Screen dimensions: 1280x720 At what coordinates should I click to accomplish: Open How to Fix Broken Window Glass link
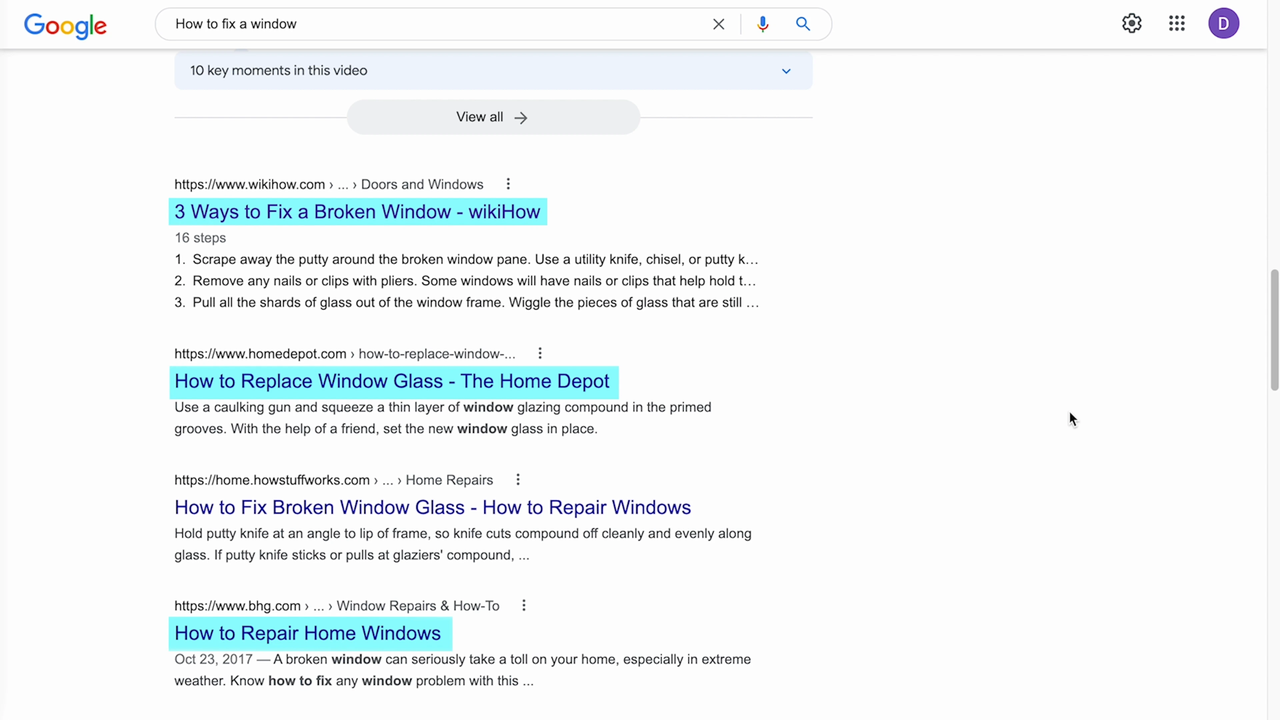(x=432, y=507)
